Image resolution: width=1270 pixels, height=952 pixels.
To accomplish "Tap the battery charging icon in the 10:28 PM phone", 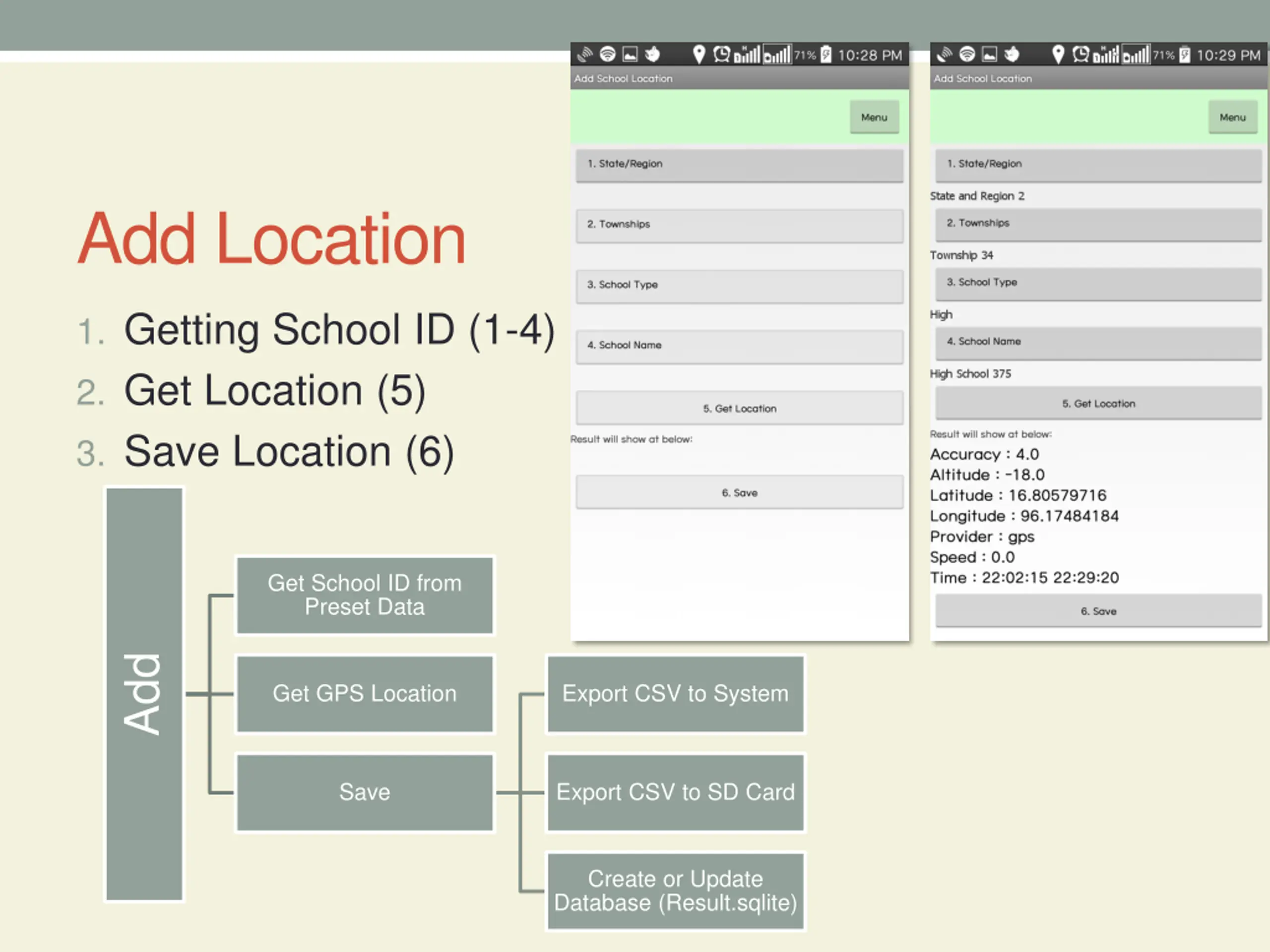I will pyautogui.click(x=825, y=54).
